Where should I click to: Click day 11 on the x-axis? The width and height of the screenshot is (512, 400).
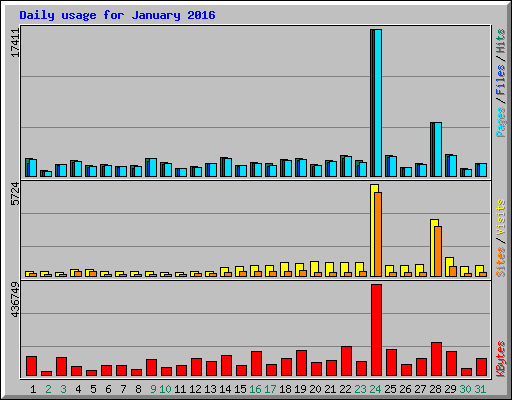(x=180, y=389)
